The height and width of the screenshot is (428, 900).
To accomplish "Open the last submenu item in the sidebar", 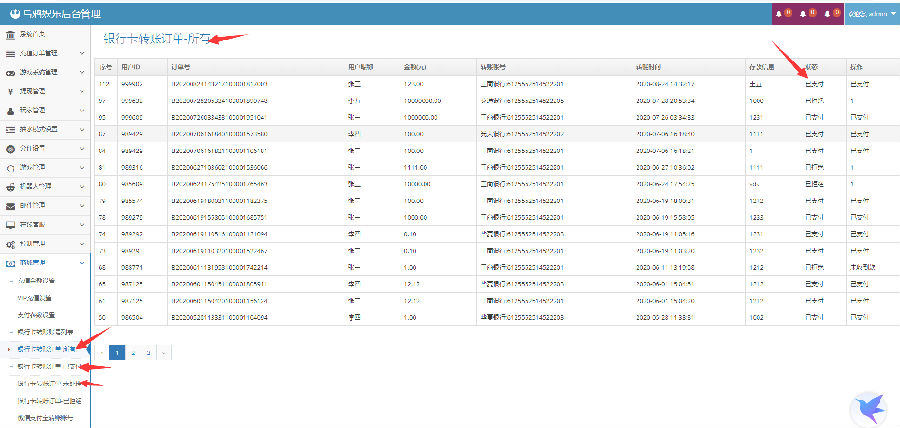I will point(45,416).
